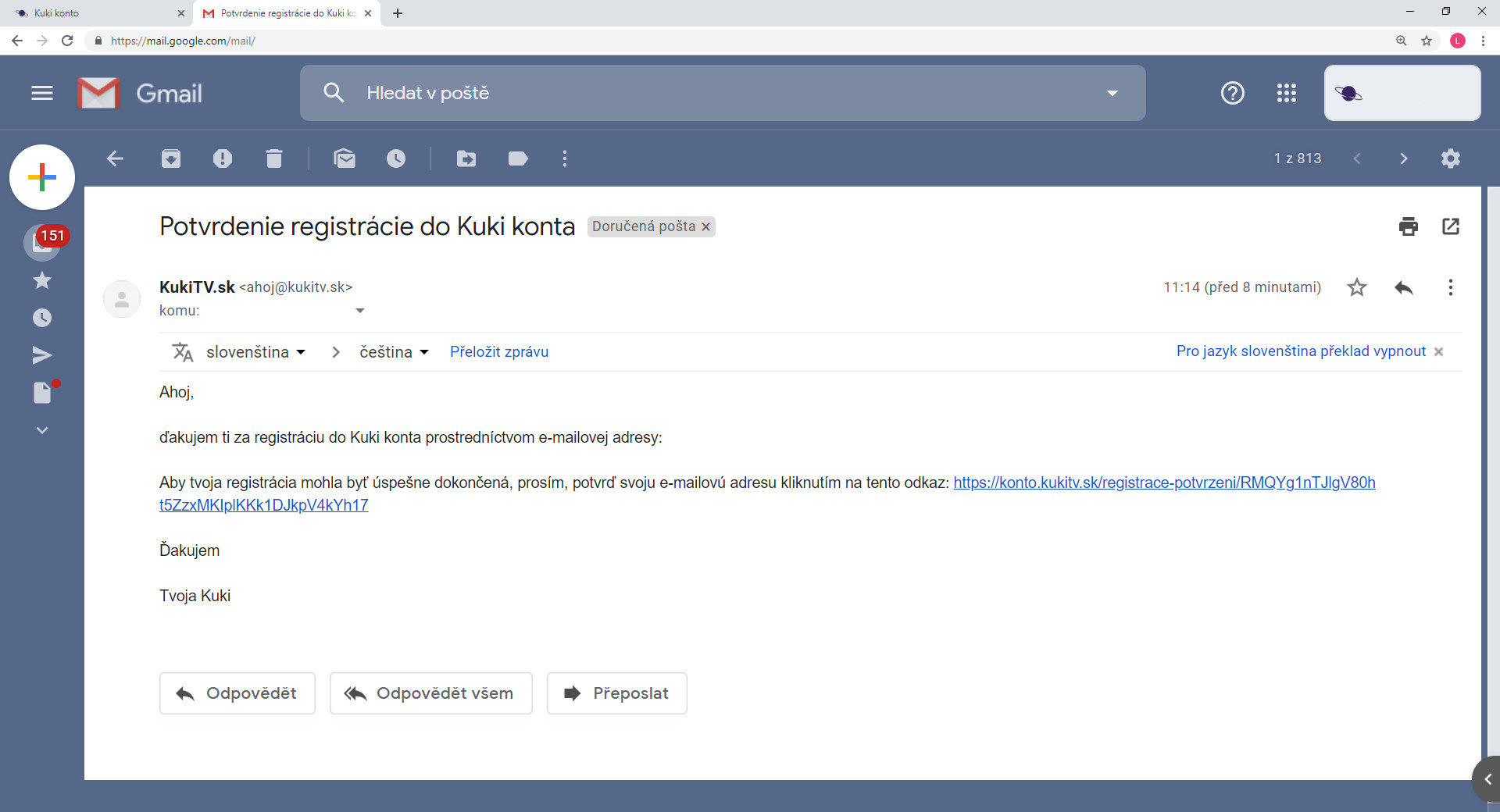Viewport: 1500px width, 812px height.
Task: Open more actions in the toolbar
Action: tap(565, 158)
